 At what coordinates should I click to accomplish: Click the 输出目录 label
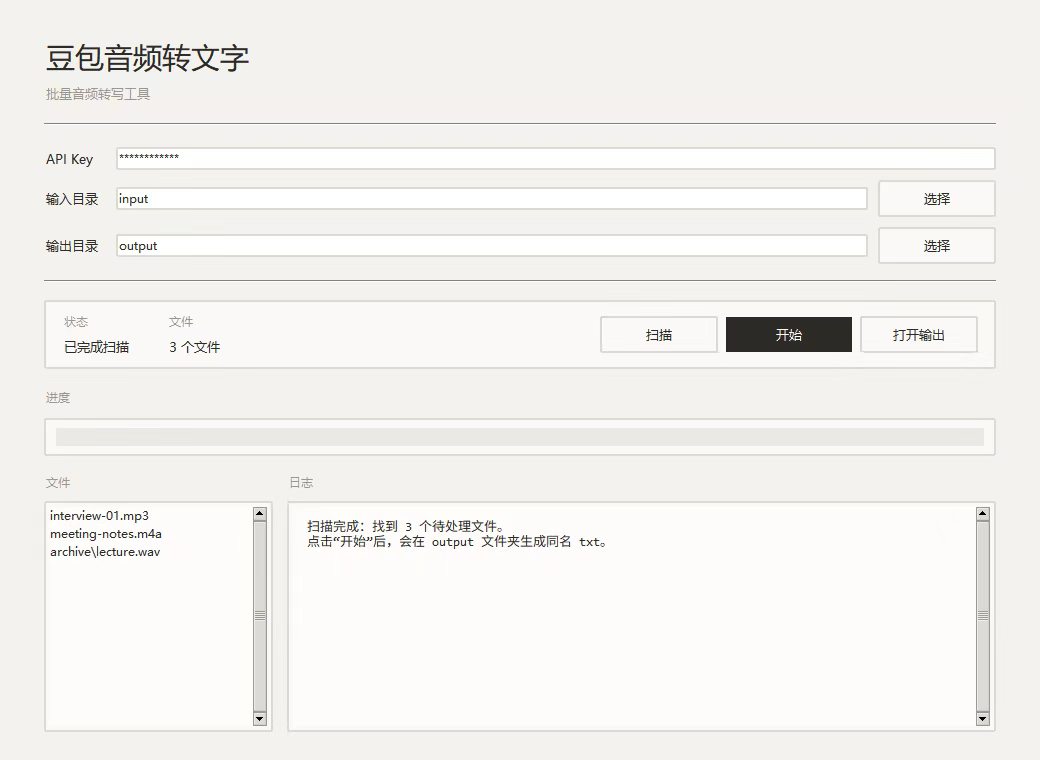pyautogui.click(x=72, y=246)
